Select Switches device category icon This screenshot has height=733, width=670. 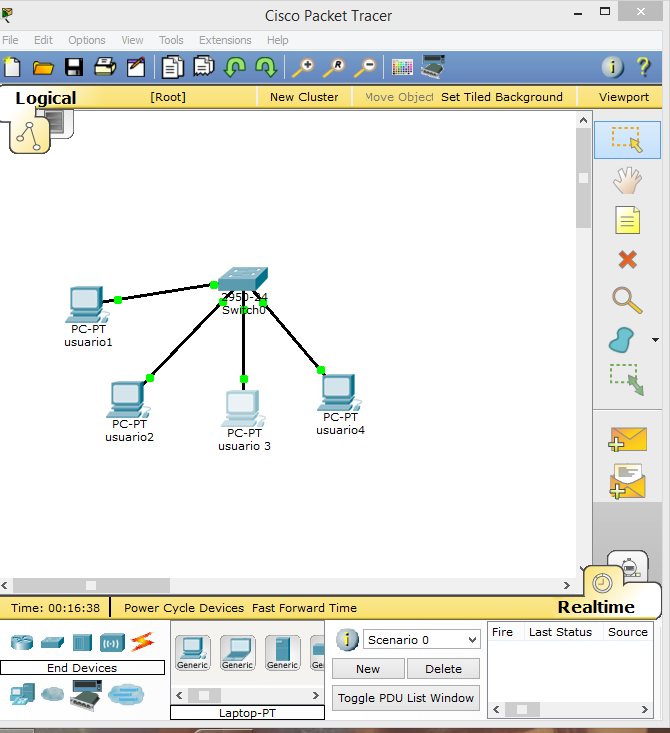(x=52, y=643)
